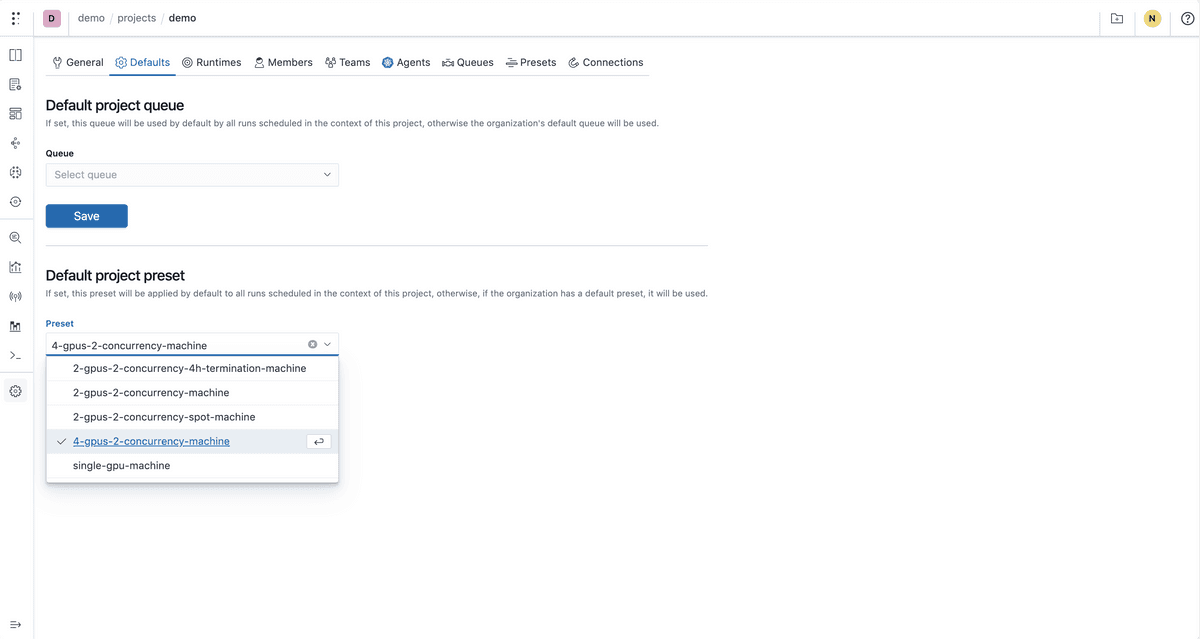
Task: Click the Default project queue heading
Action: (115, 105)
